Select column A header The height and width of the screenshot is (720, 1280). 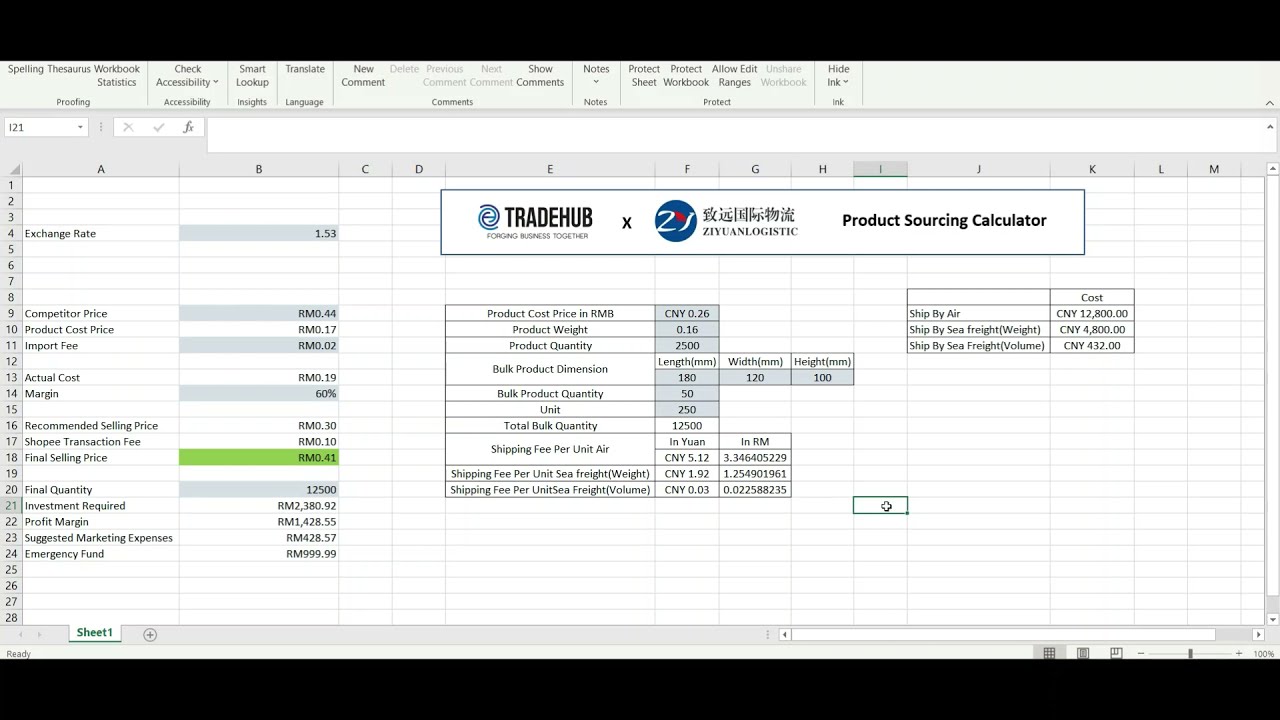click(100, 169)
